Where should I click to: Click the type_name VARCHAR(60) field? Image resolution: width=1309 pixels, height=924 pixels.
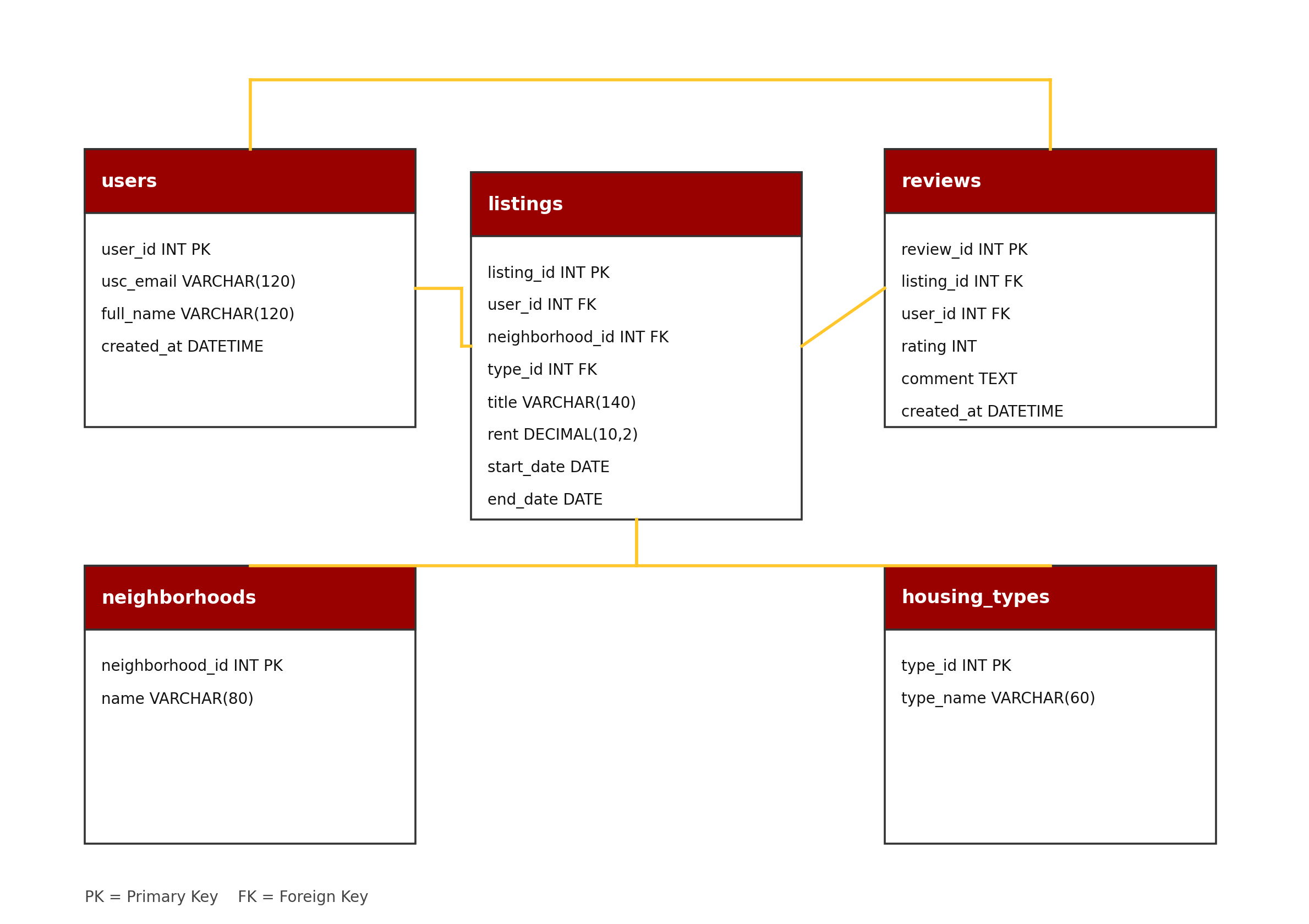coord(998,698)
